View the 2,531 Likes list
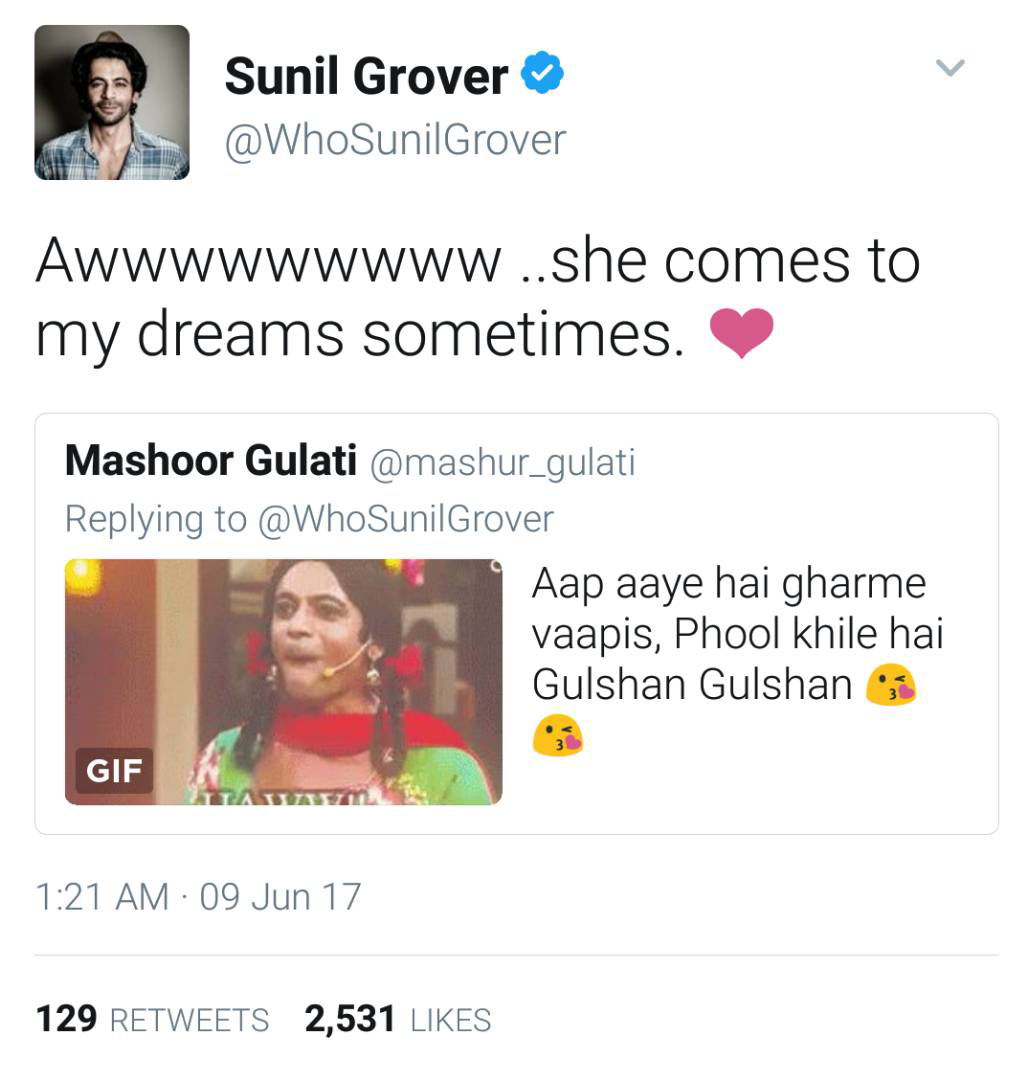1027x1080 pixels. 398,1019
